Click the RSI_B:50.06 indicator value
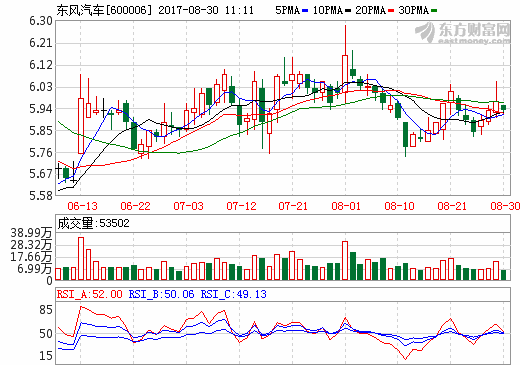This screenshot has height=365, width=520. click(161, 294)
